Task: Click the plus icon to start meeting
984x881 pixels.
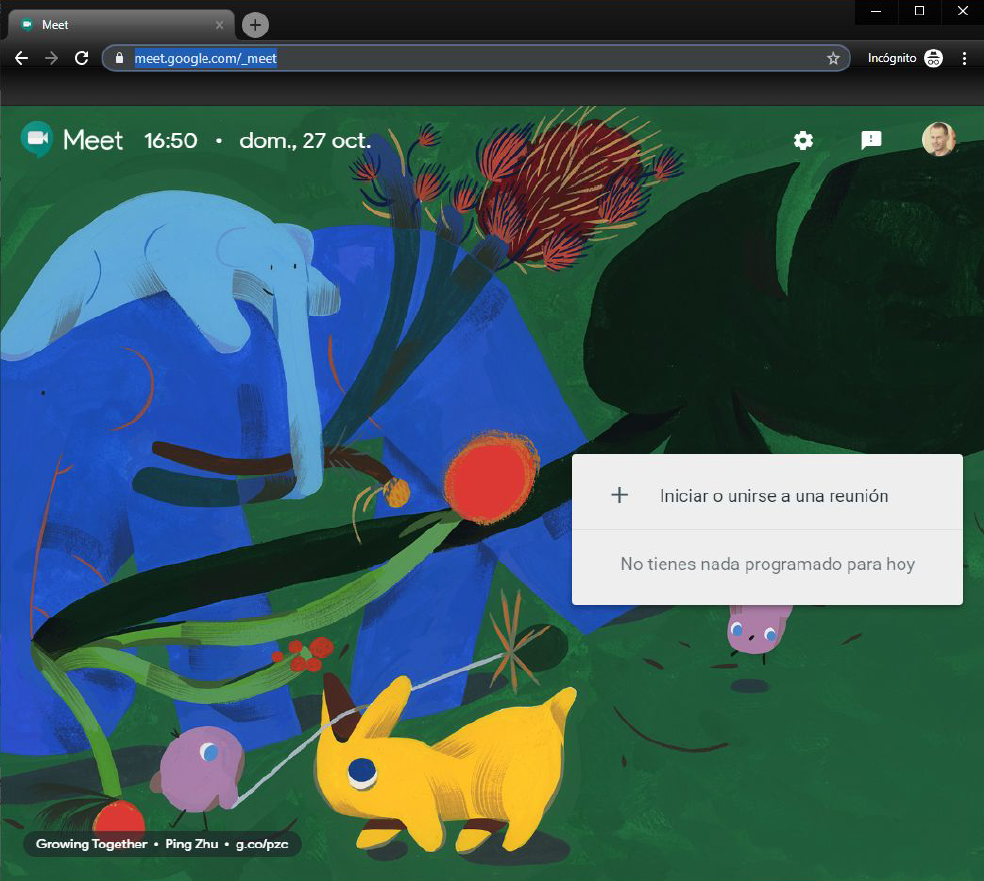Action: (619, 495)
